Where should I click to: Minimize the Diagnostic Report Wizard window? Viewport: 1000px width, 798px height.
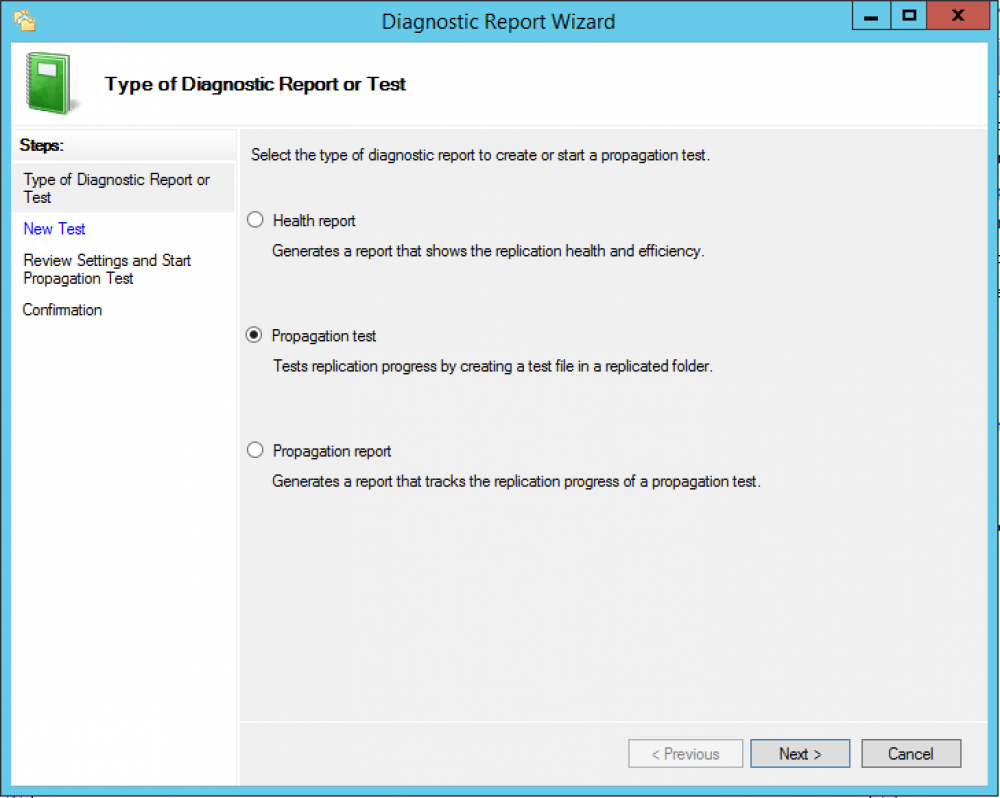pyautogui.click(x=869, y=16)
